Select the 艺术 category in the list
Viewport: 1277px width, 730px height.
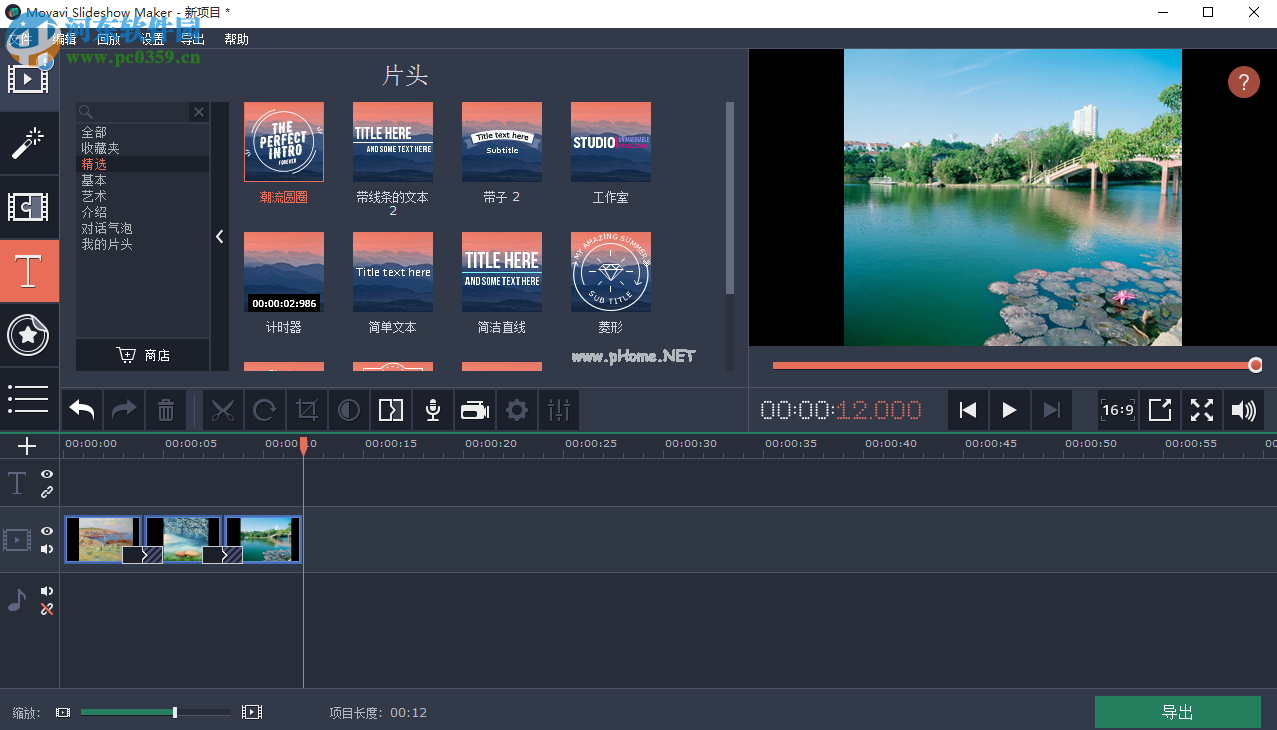coord(94,196)
